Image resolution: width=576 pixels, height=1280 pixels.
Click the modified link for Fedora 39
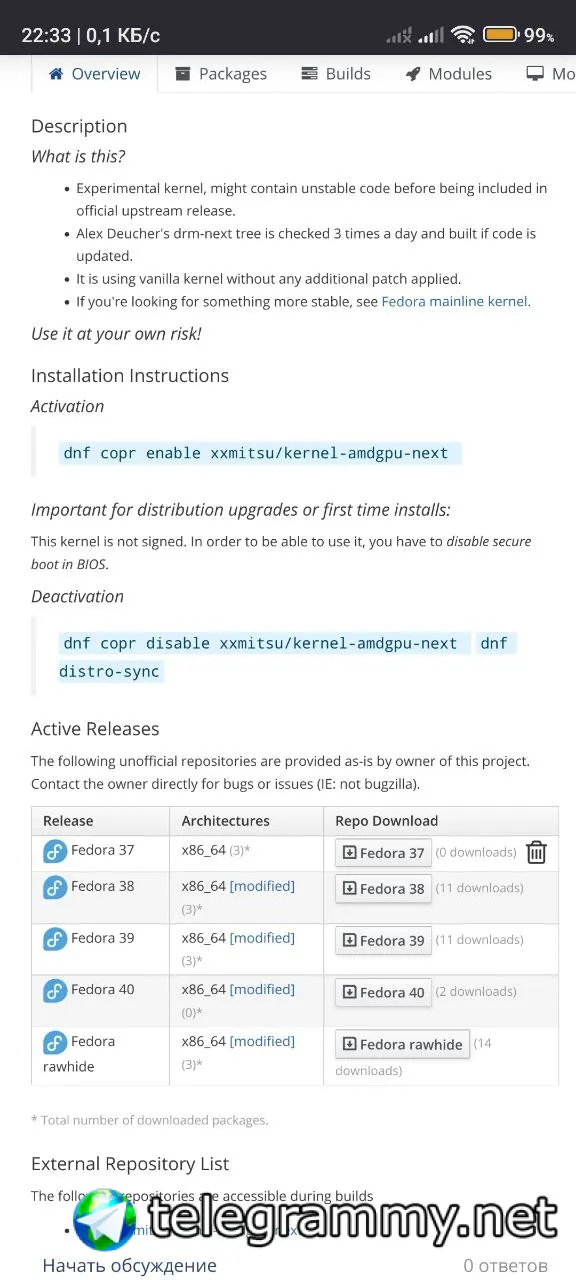(x=262, y=938)
